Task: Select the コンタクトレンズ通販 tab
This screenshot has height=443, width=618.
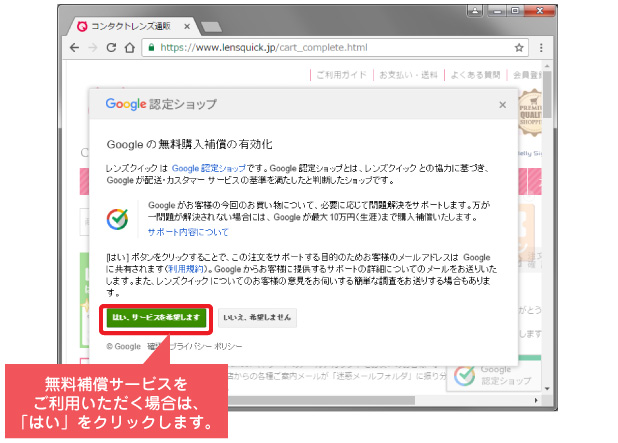Action: 132,26
